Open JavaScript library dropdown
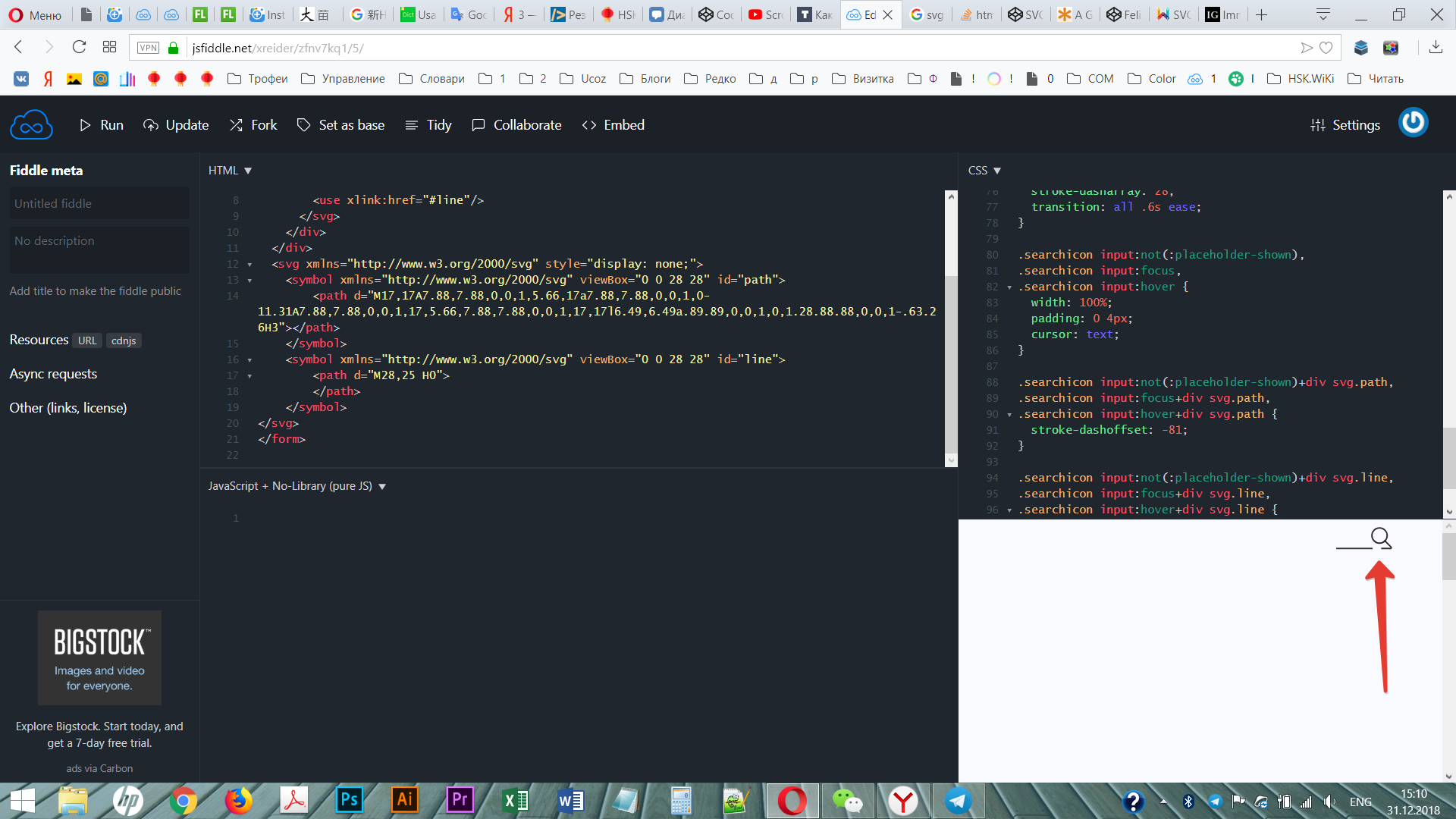The image size is (1456, 819). [x=297, y=486]
